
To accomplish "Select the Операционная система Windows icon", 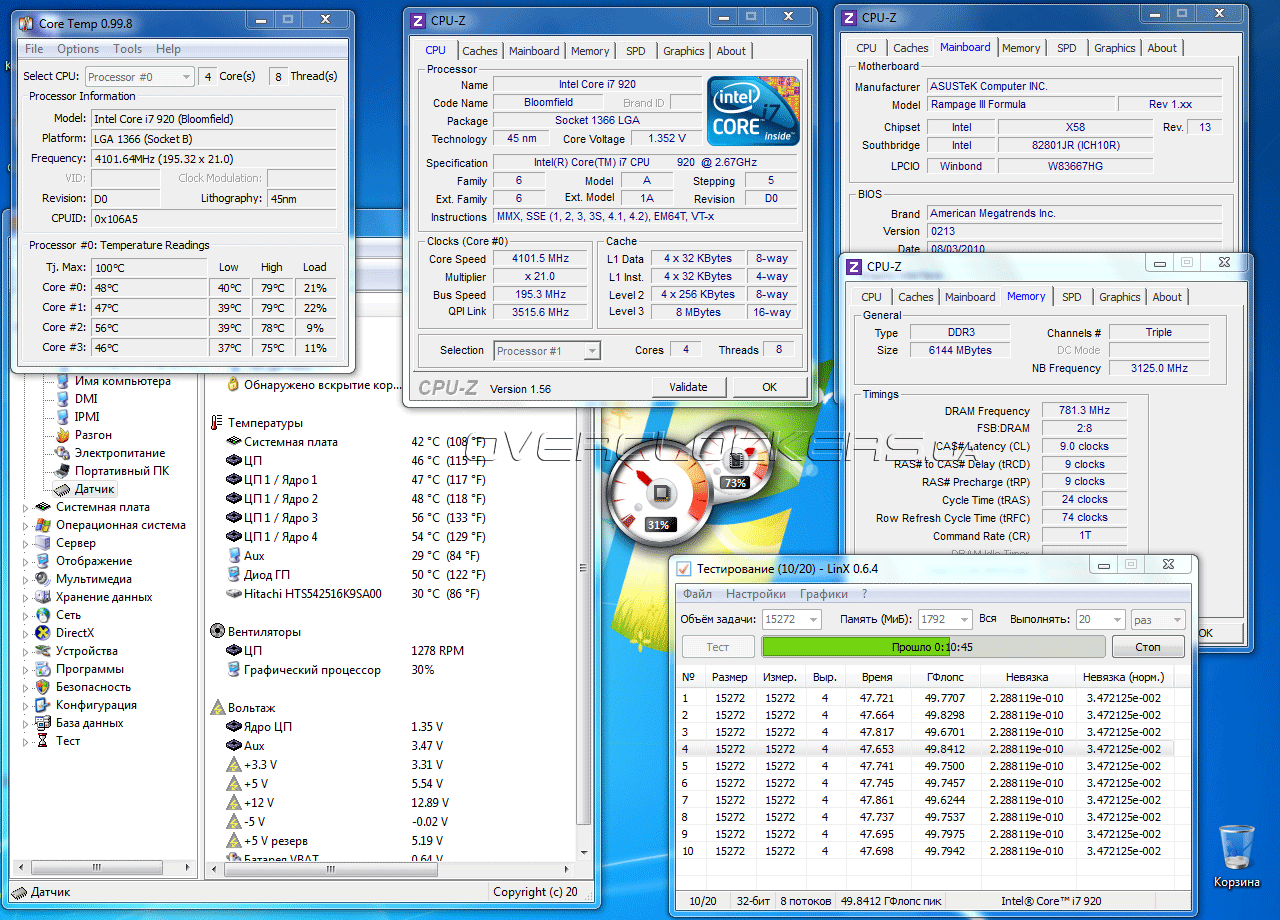I will coord(43,525).
